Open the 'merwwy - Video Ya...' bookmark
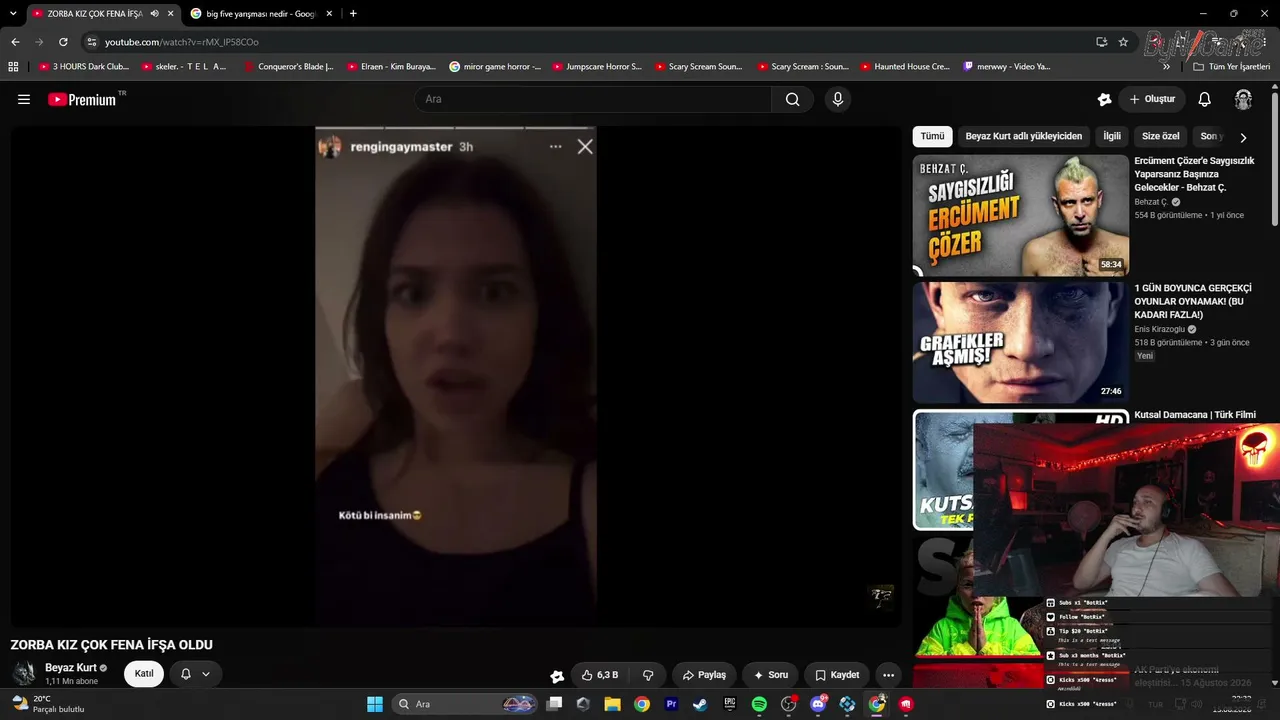 pos(1007,67)
